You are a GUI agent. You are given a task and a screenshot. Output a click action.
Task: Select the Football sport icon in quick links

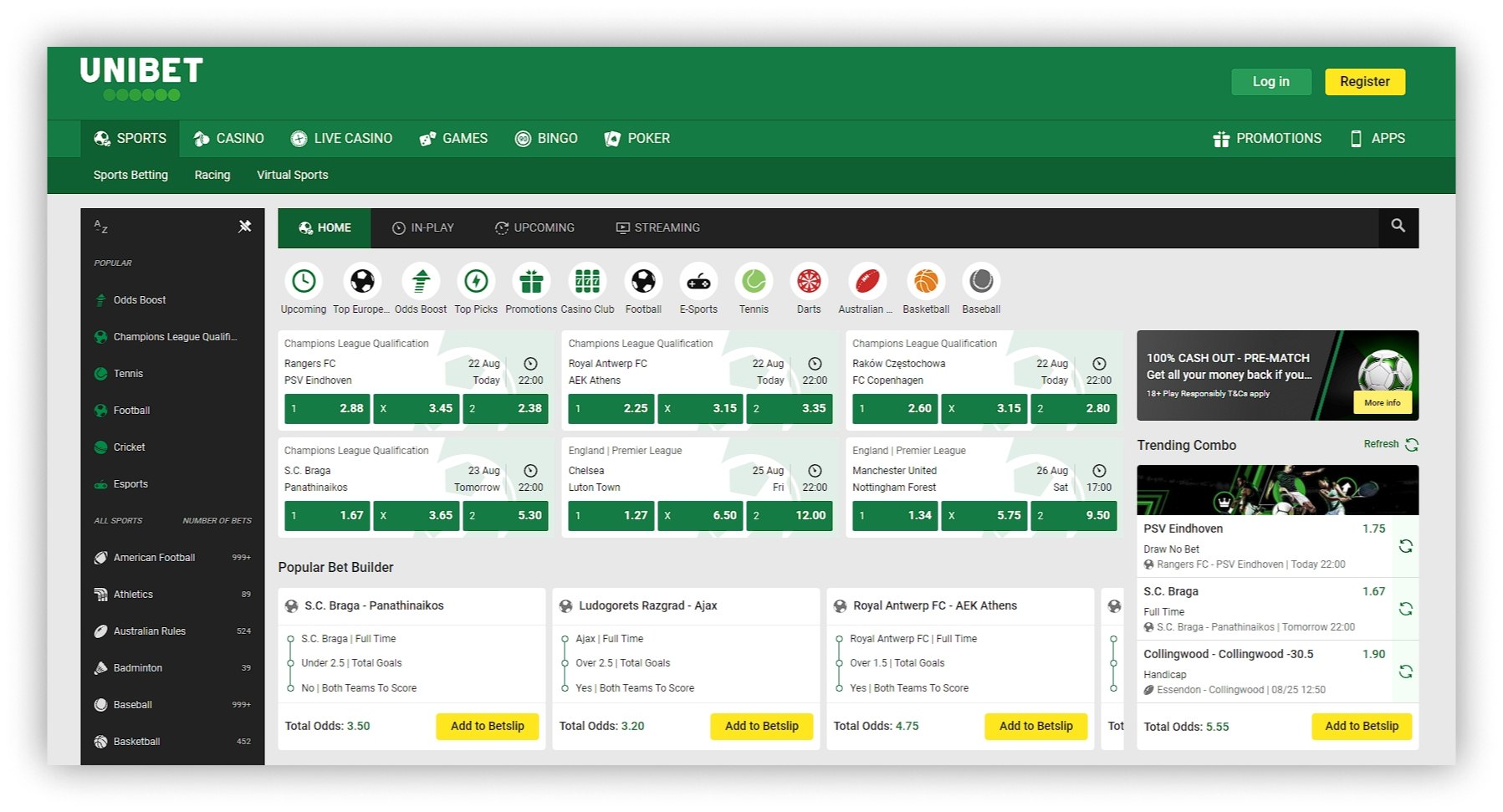[643, 281]
